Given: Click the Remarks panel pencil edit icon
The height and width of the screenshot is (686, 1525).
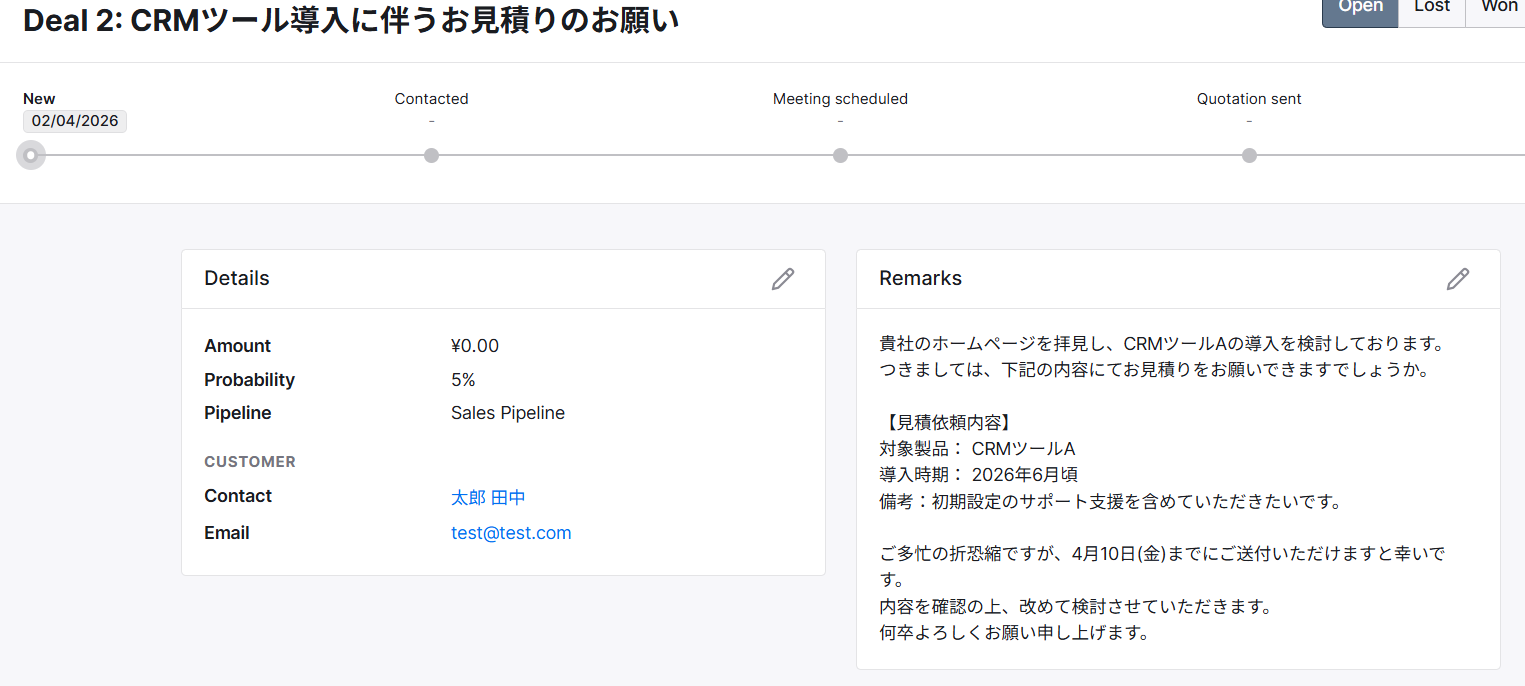Looking at the screenshot, I should (x=1457, y=279).
